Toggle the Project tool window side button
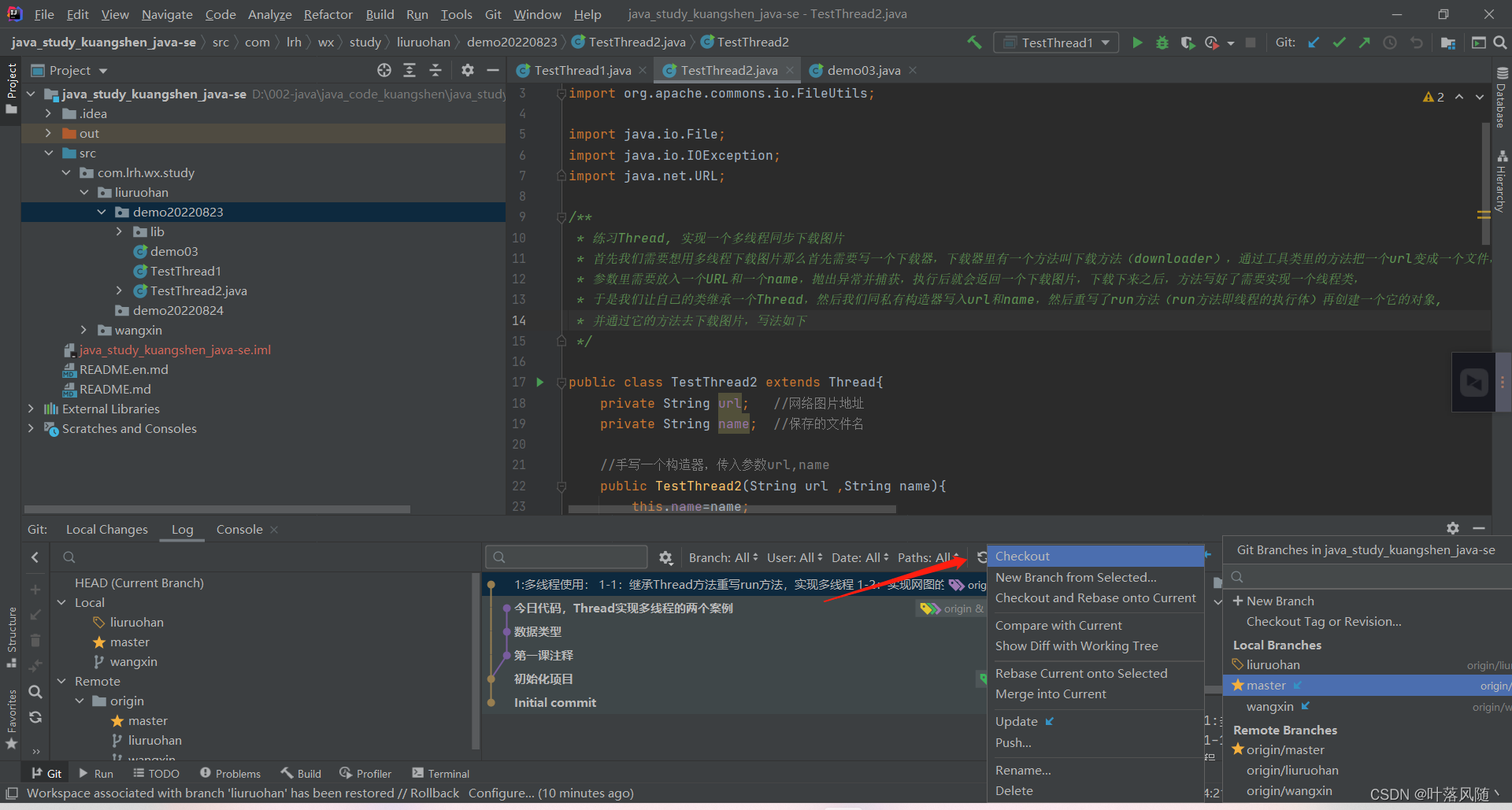Screen dimensions: 1512x810 pyautogui.click(x=11, y=87)
